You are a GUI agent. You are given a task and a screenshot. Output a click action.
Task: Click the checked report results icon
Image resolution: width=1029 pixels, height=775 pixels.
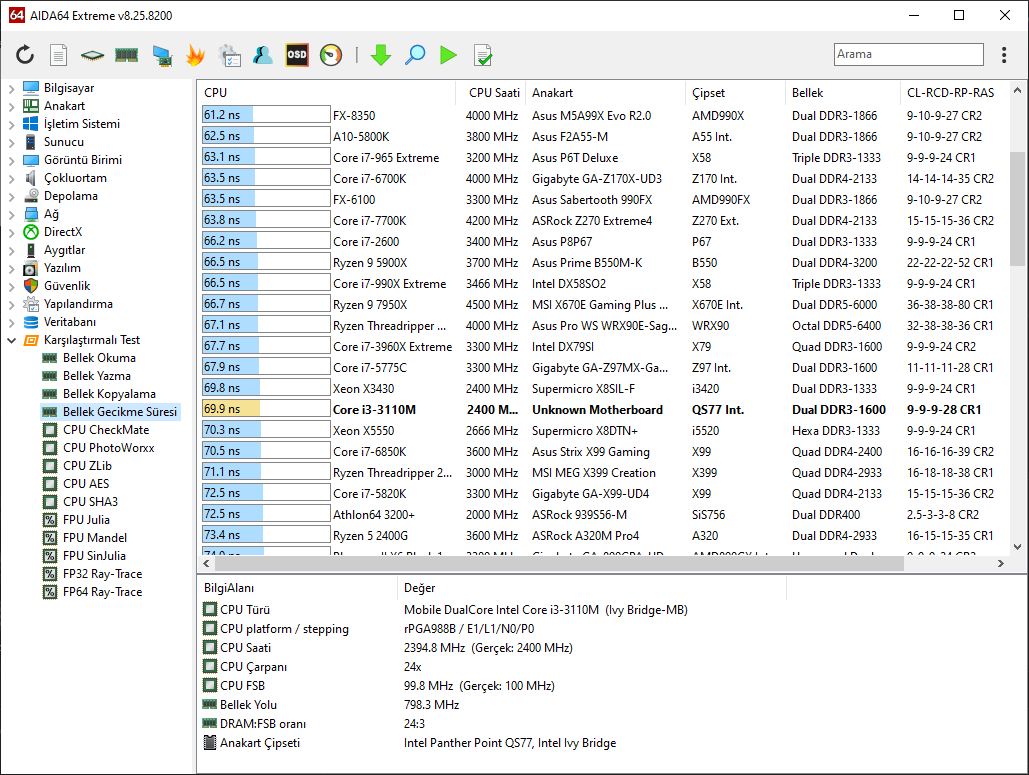click(x=482, y=55)
